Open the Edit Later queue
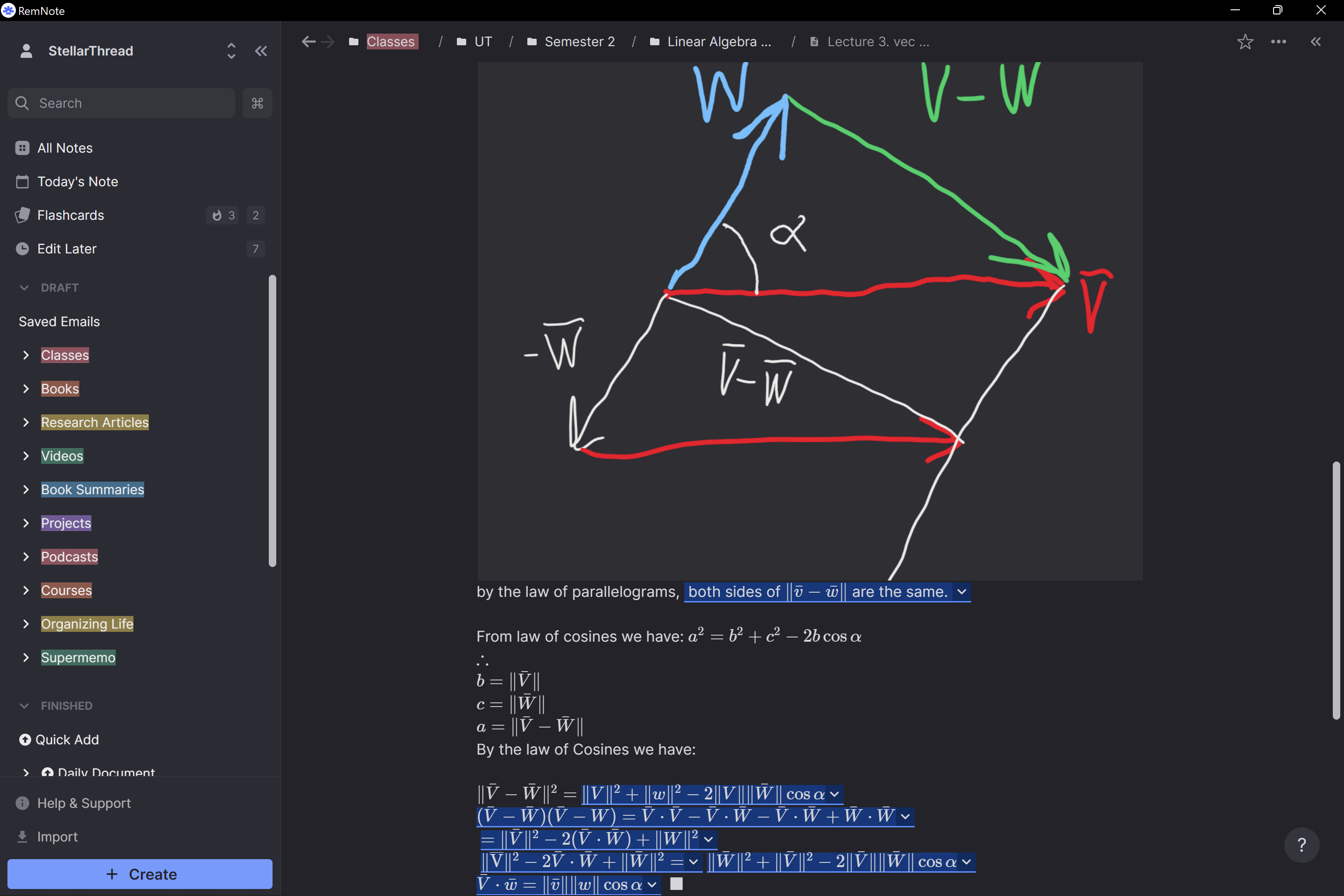Viewport: 1344px width, 896px height. click(67, 249)
